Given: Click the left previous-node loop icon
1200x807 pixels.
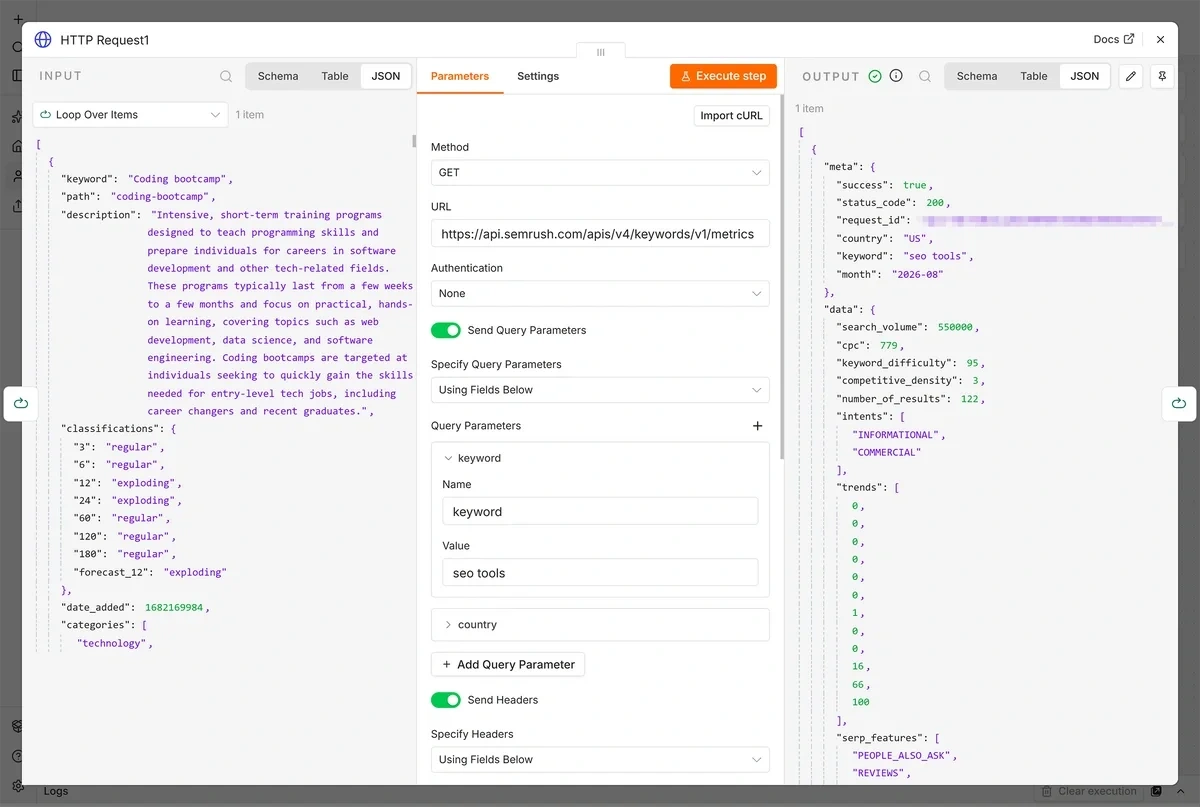Looking at the screenshot, I should pyautogui.click(x=21, y=403).
